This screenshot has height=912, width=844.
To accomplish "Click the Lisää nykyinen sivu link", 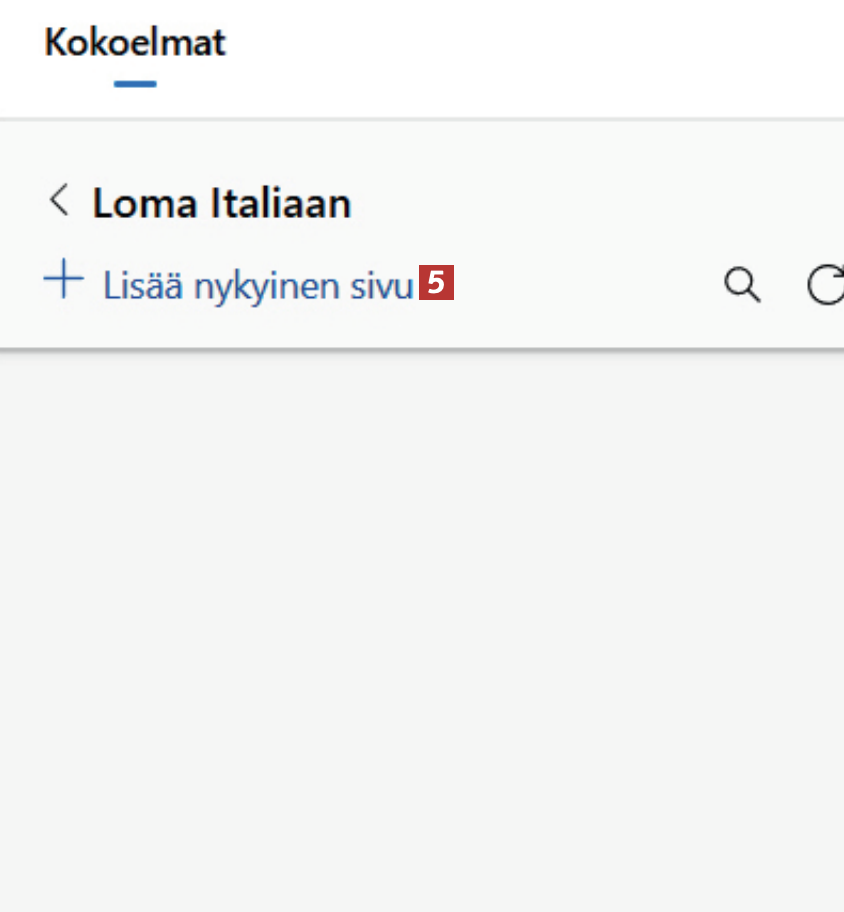I will [258, 286].
